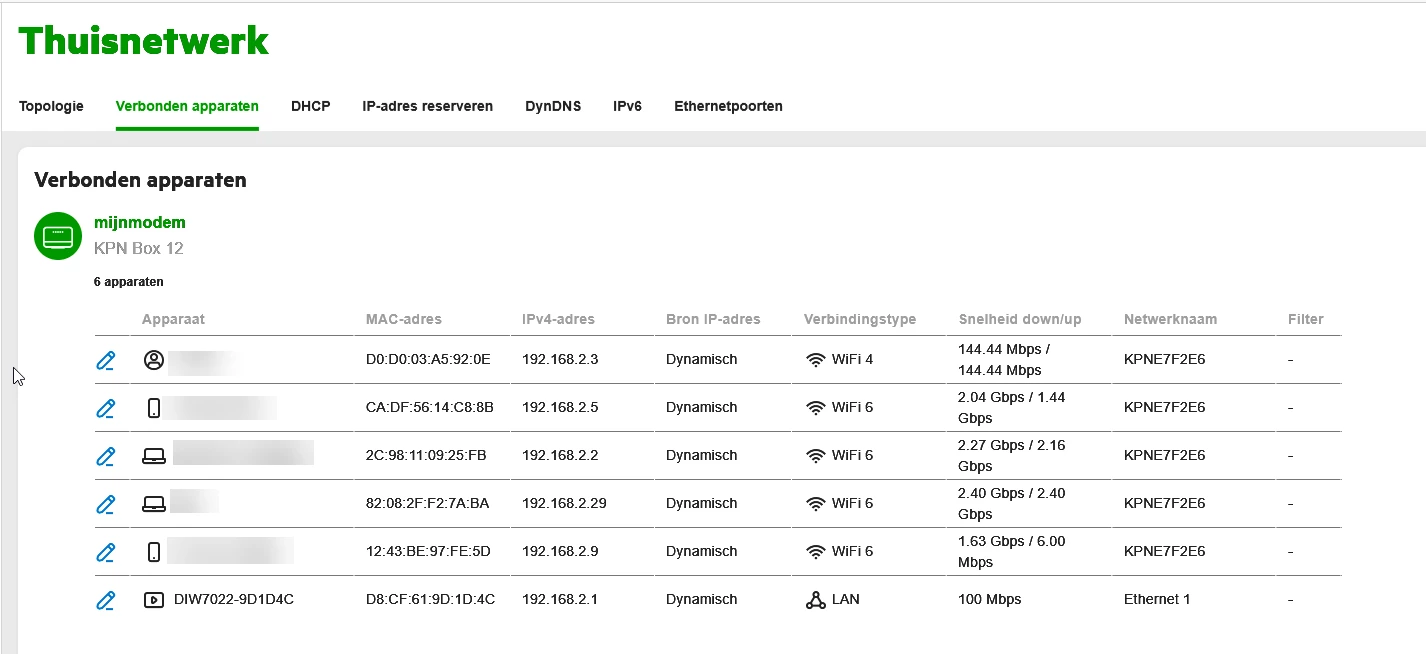Click pencil icon for DIW7022-9D1D4C

click(x=106, y=600)
